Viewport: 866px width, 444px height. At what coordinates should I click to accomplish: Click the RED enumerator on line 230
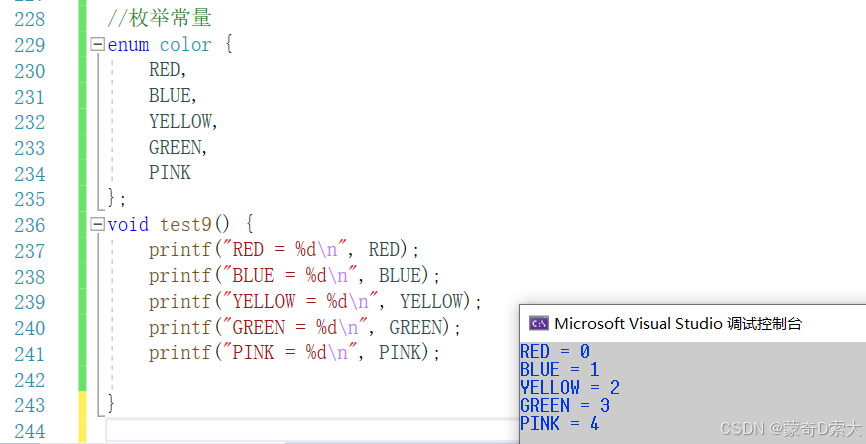click(167, 70)
